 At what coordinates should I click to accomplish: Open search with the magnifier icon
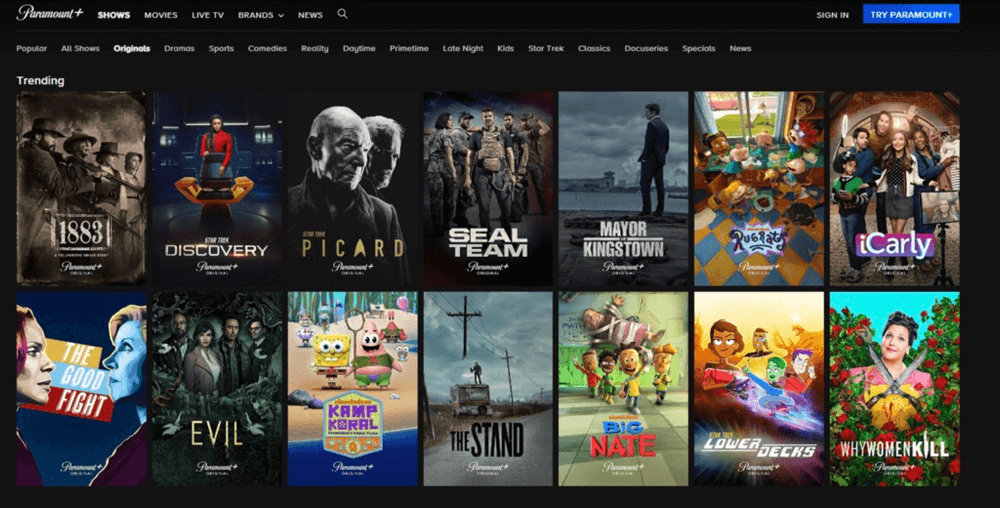pos(342,14)
